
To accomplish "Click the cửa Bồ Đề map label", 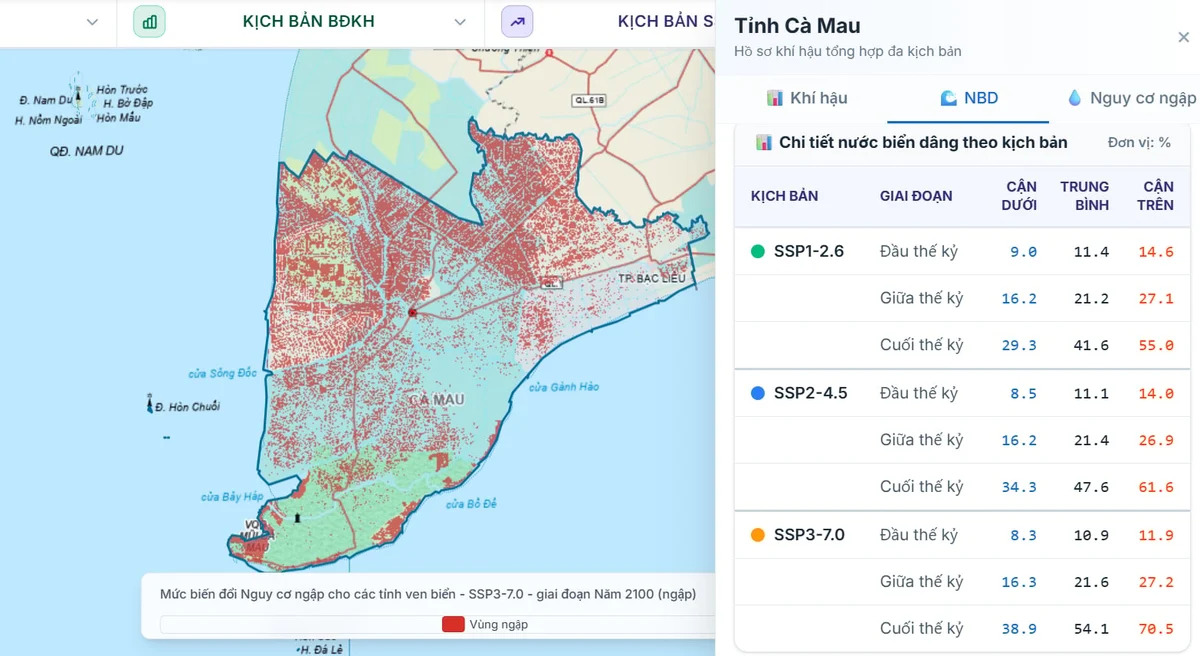I will [469, 503].
